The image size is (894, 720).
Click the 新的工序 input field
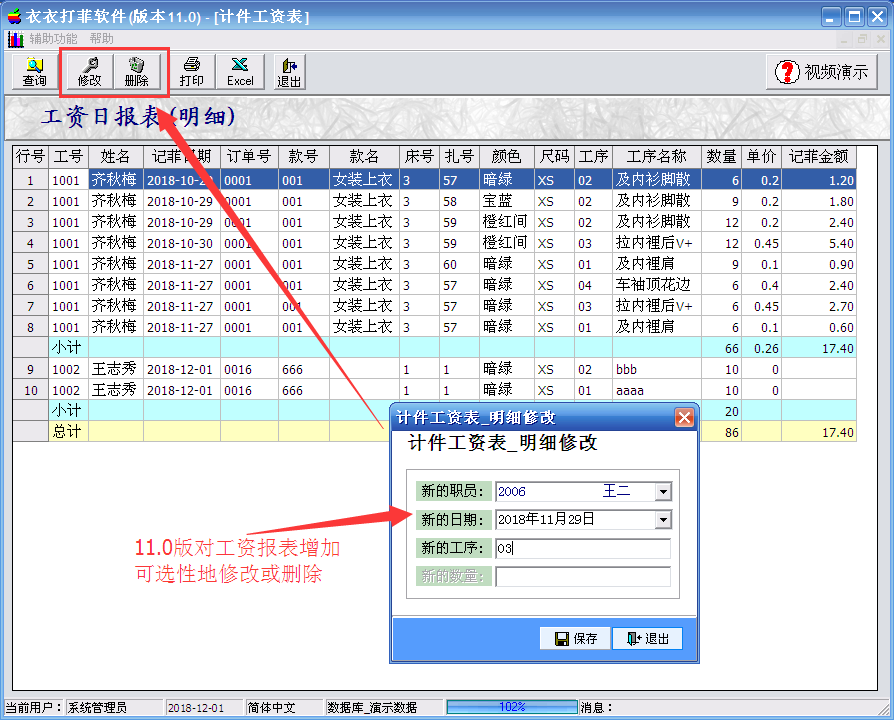click(x=582, y=549)
